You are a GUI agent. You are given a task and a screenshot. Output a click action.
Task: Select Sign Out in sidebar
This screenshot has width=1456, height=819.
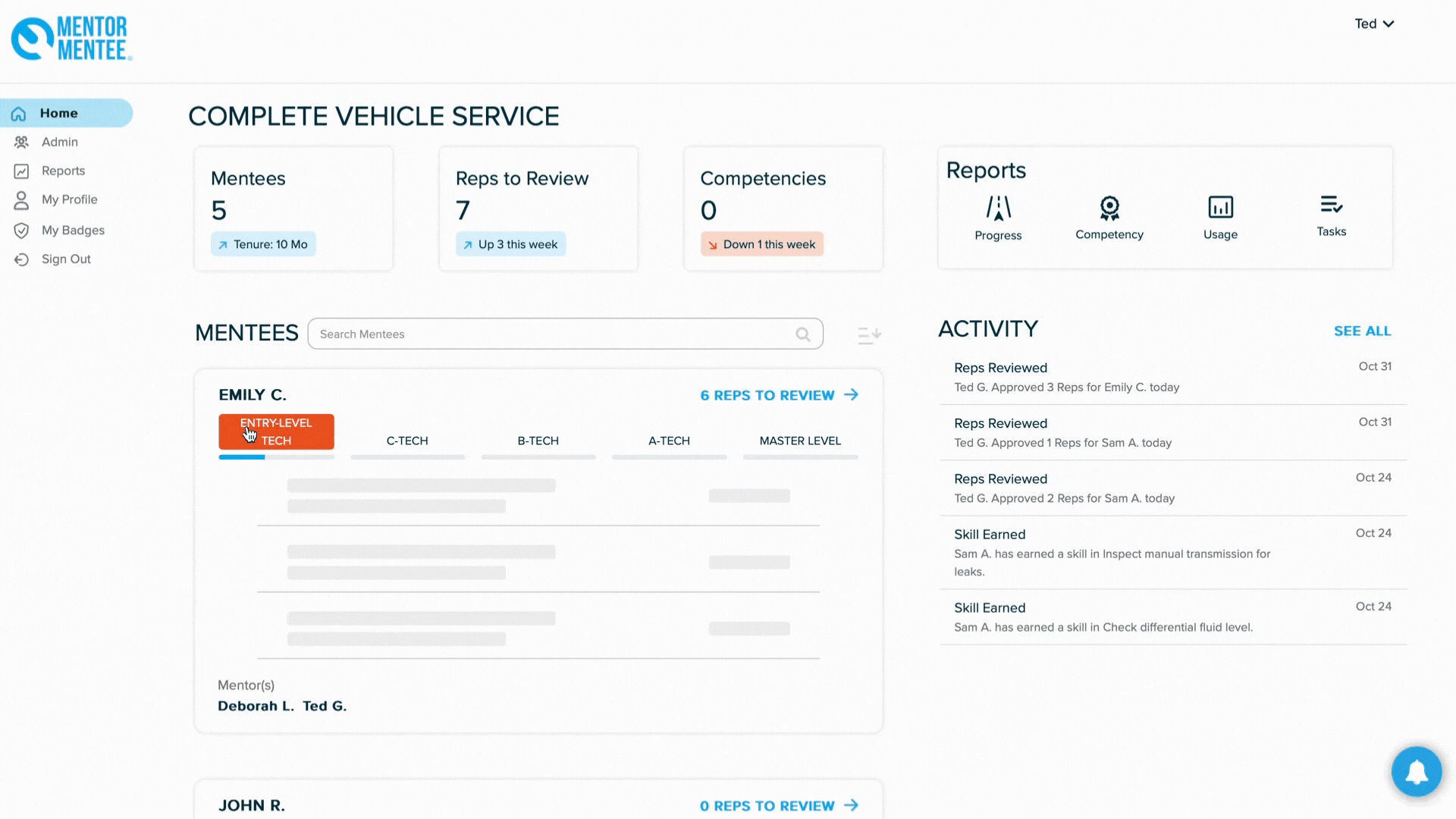point(66,259)
